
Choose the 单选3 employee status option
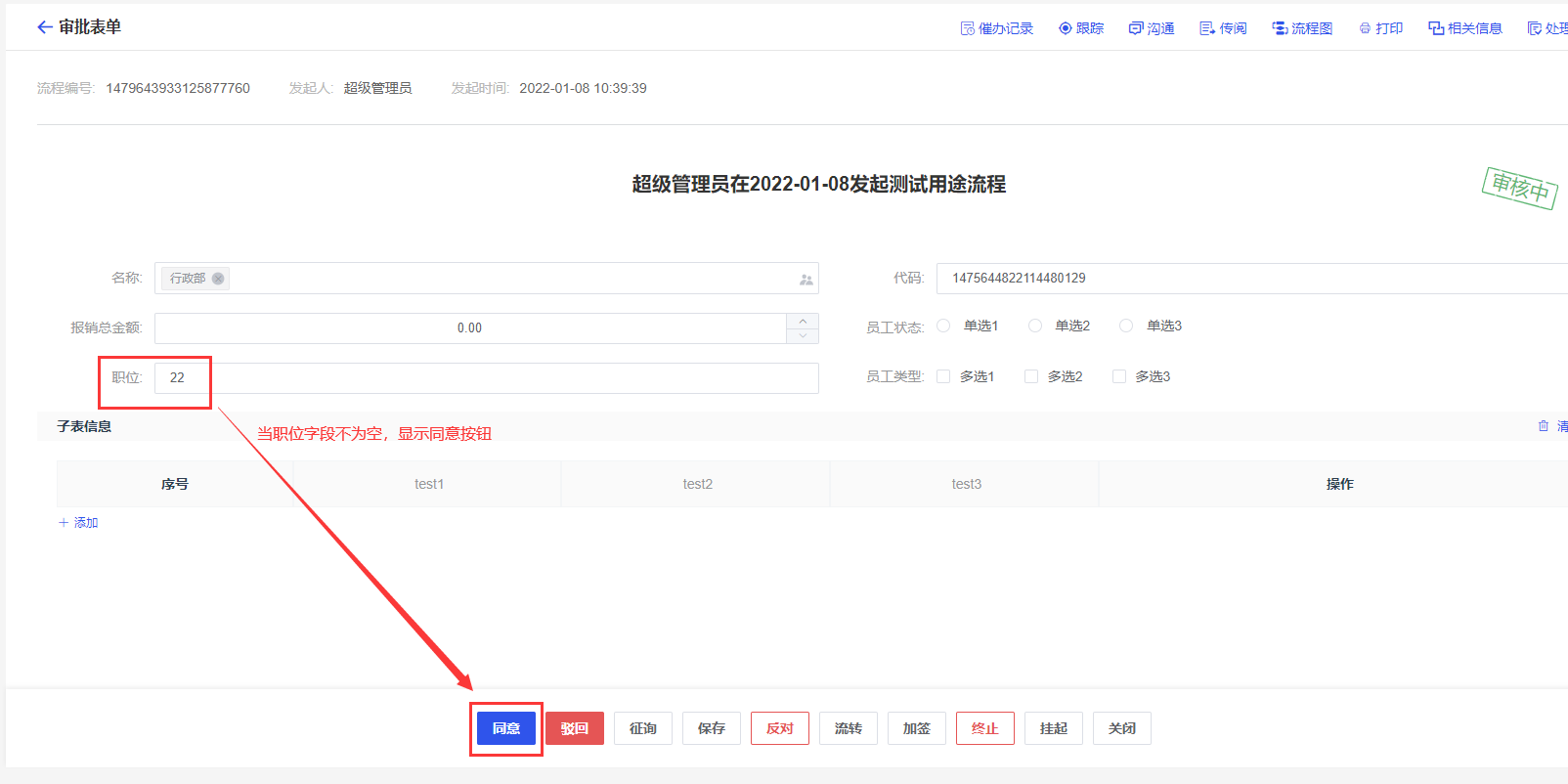pyautogui.click(x=1126, y=326)
